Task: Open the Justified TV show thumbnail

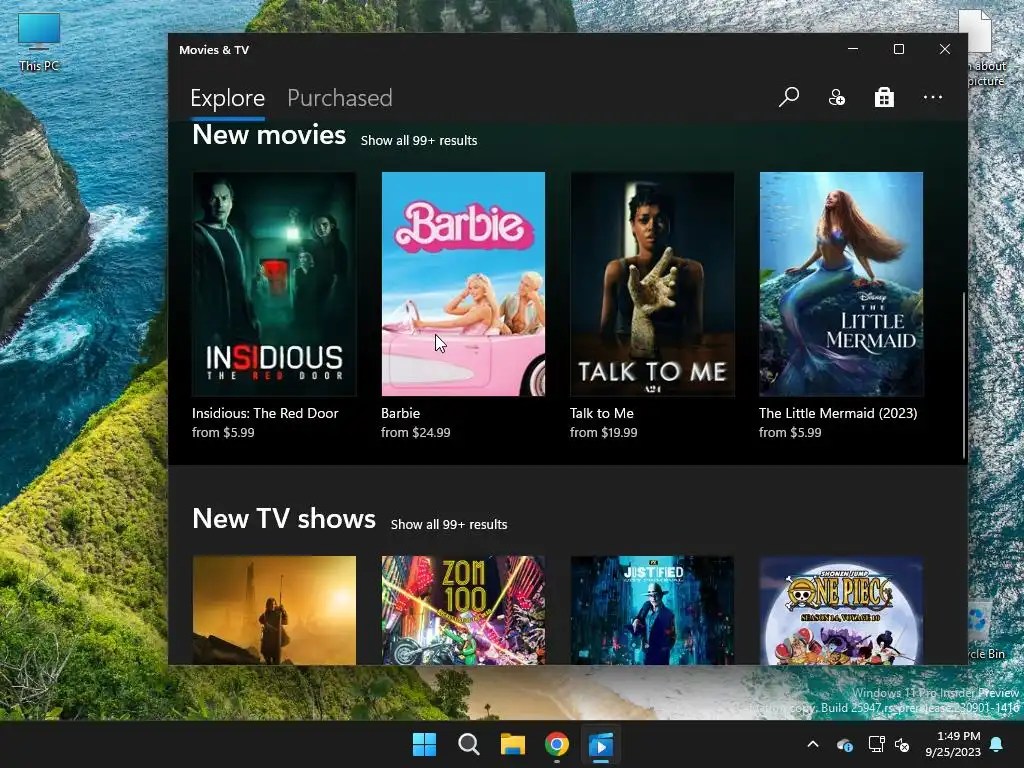Action: coord(652,610)
